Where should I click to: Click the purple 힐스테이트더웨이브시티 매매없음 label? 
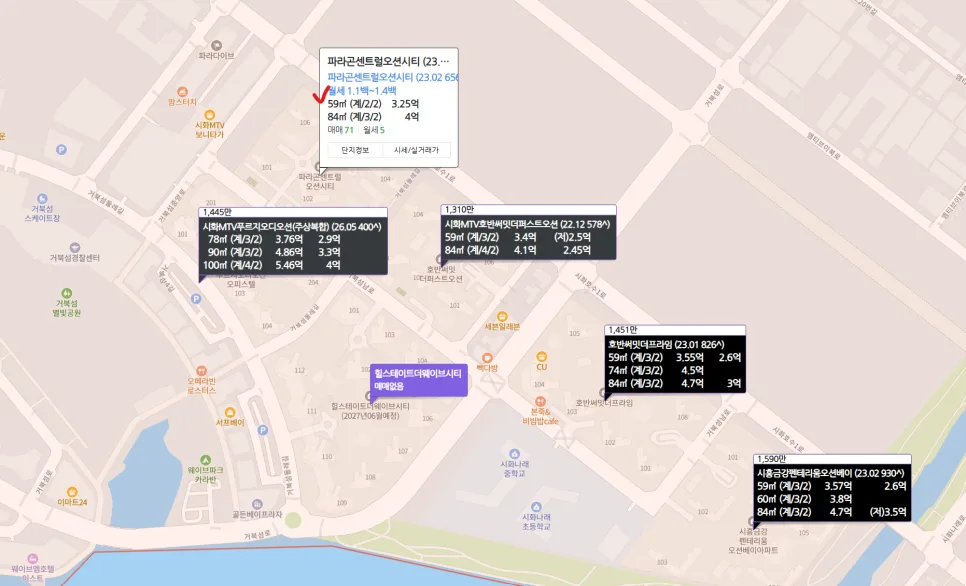point(418,380)
